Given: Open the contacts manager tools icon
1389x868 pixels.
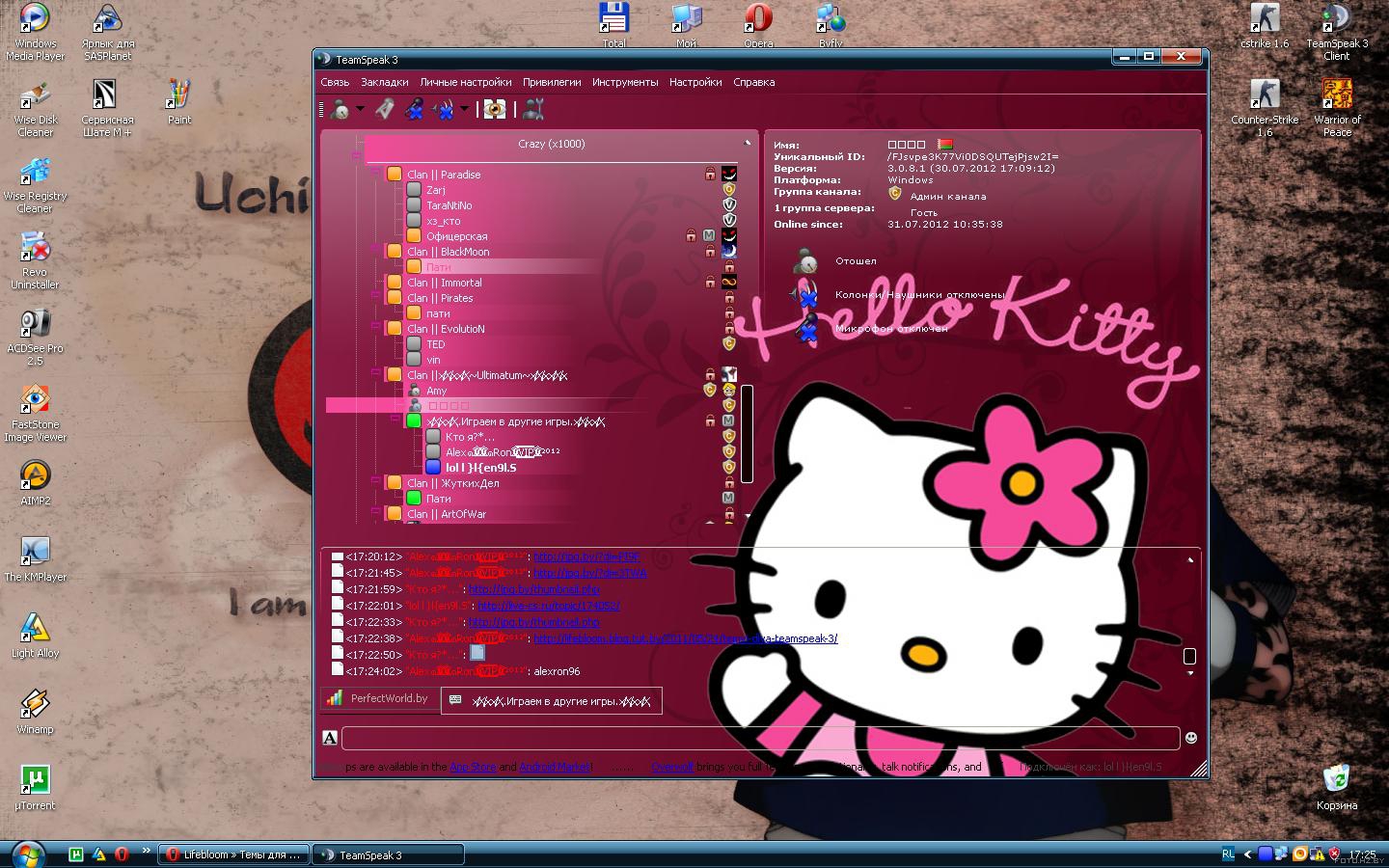Looking at the screenshot, I should click(x=533, y=110).
